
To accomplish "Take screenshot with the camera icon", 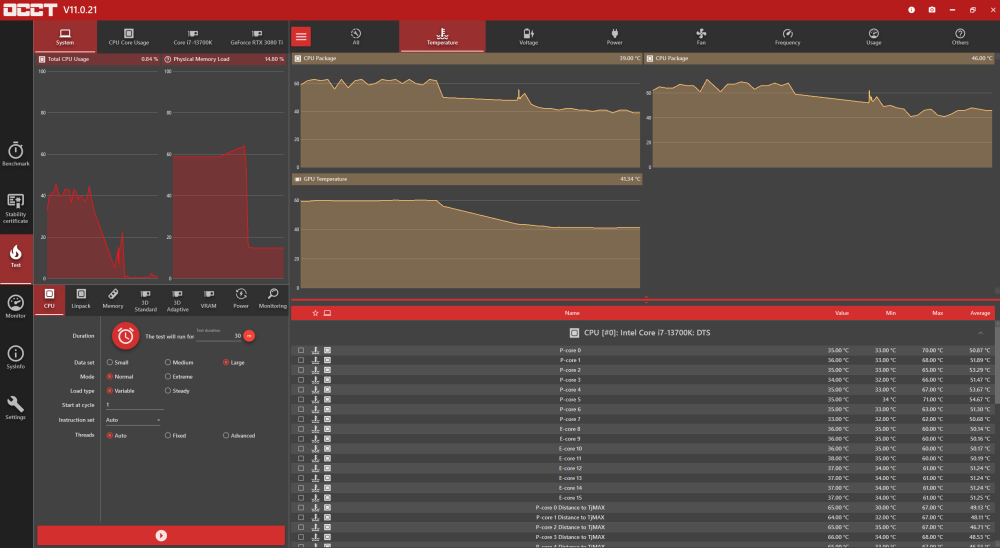I will click(x=932, y=10).
